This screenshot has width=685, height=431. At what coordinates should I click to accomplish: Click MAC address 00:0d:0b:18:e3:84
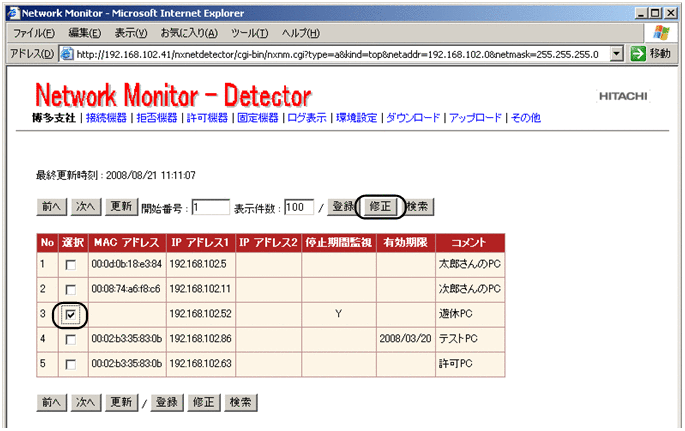[127, 264]
